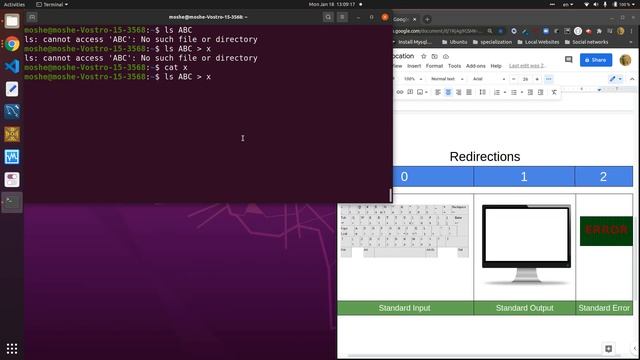Expand the image insert options arrow
Viewport: 640px width, 360px height.
point(427,93)
